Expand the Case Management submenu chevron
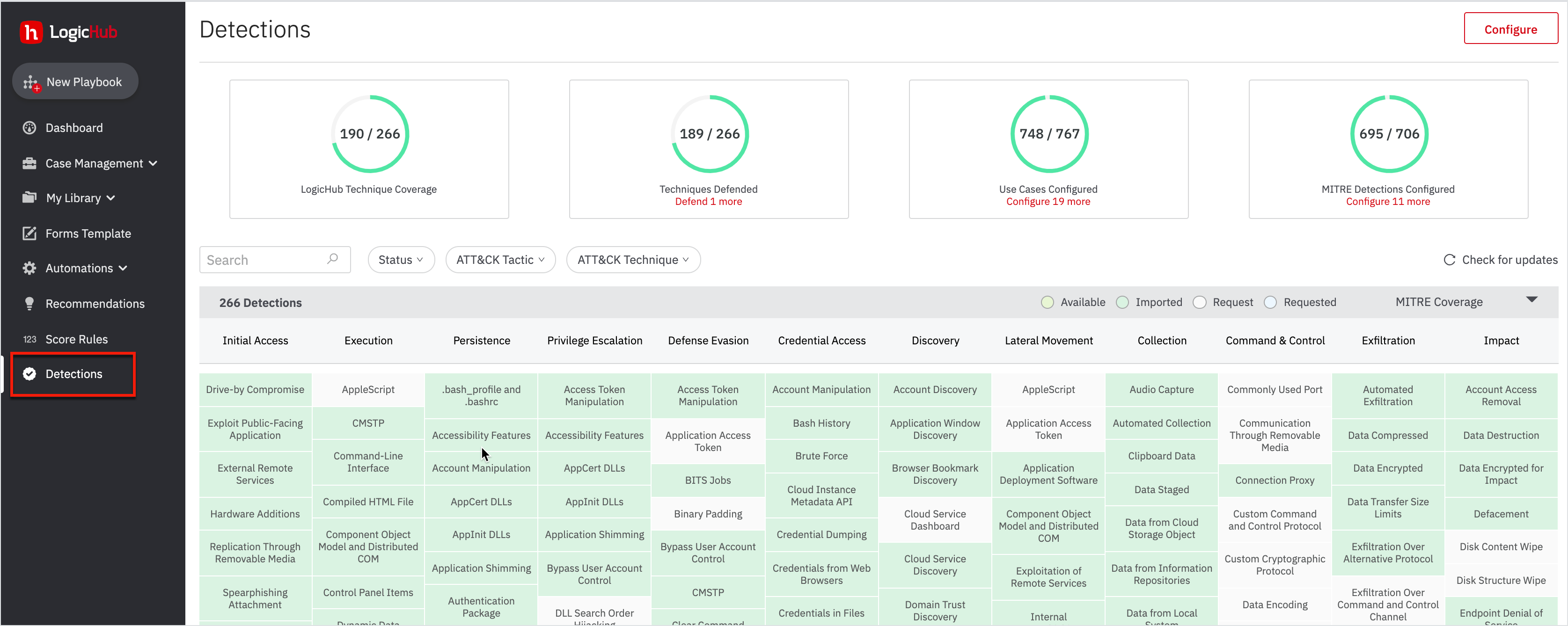The height and width of the screenshot is (626, 1568). (x=153, y=163)
